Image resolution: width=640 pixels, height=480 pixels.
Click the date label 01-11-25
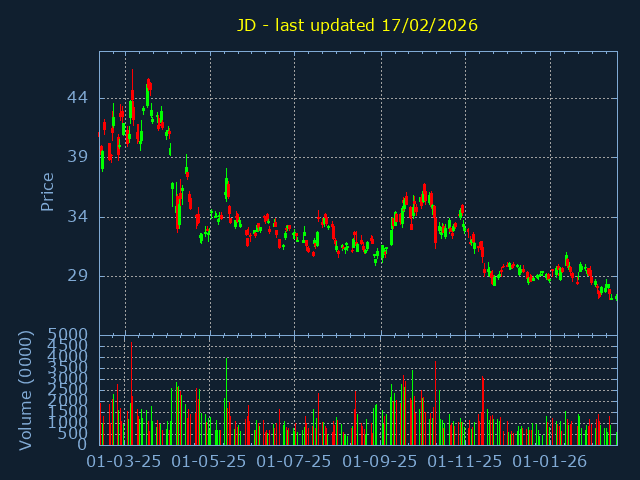pyautogui.click(x=464, y=462)
